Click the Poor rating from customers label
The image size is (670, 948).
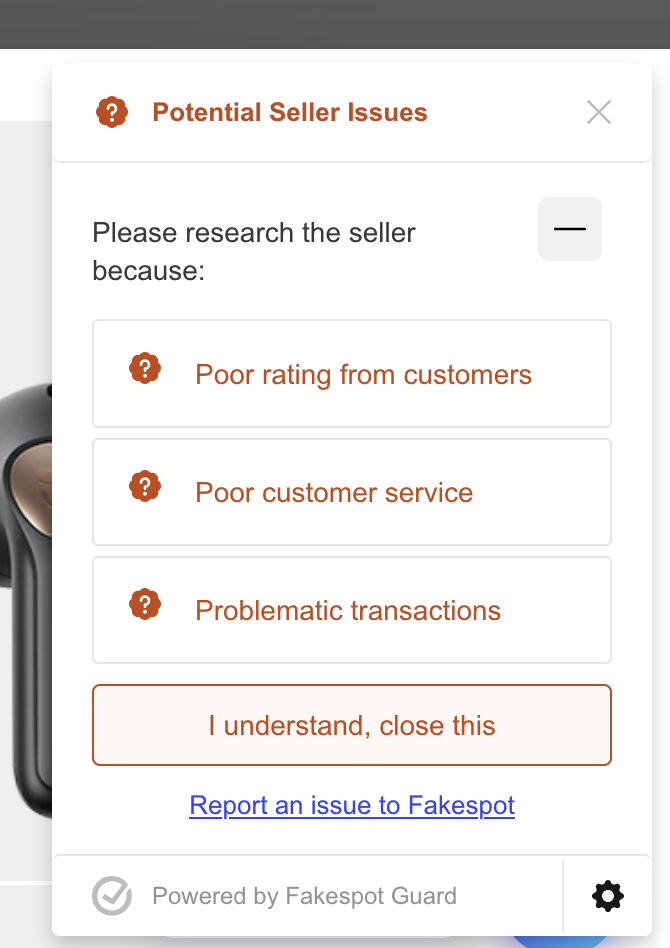point(363,375)
